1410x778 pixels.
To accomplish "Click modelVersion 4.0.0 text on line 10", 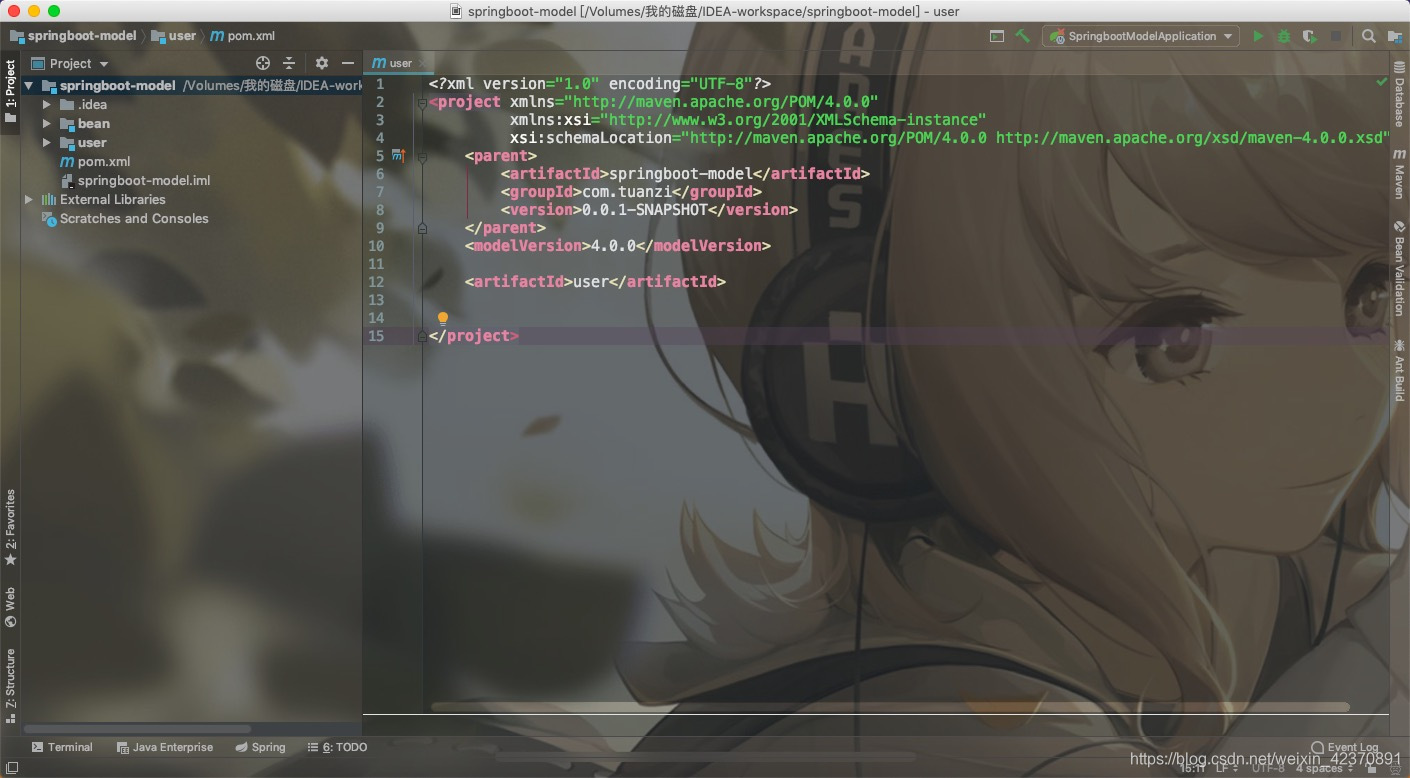I will [618, 246].
